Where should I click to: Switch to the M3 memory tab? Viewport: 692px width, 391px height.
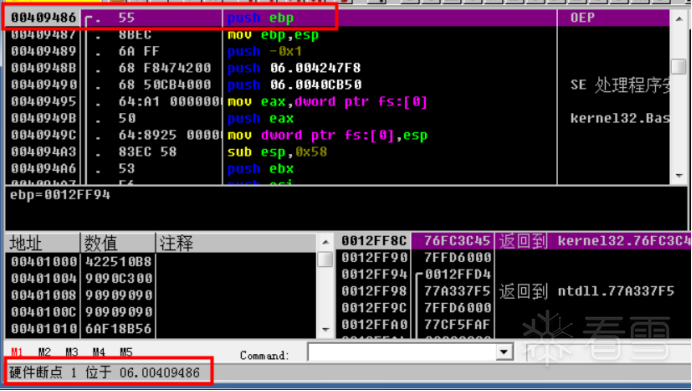[x=71, y=352]
